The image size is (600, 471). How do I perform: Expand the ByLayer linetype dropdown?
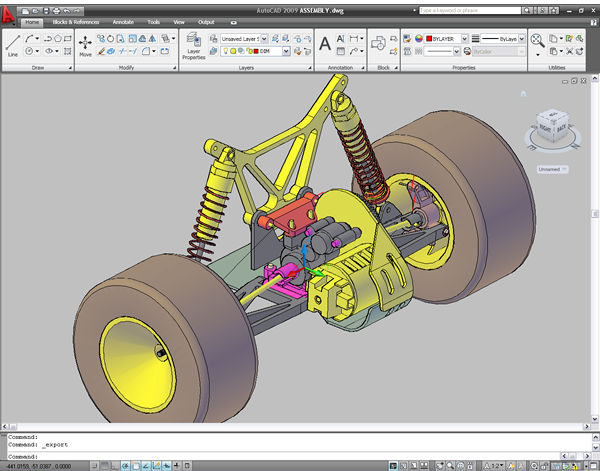(x=521, y=37)
